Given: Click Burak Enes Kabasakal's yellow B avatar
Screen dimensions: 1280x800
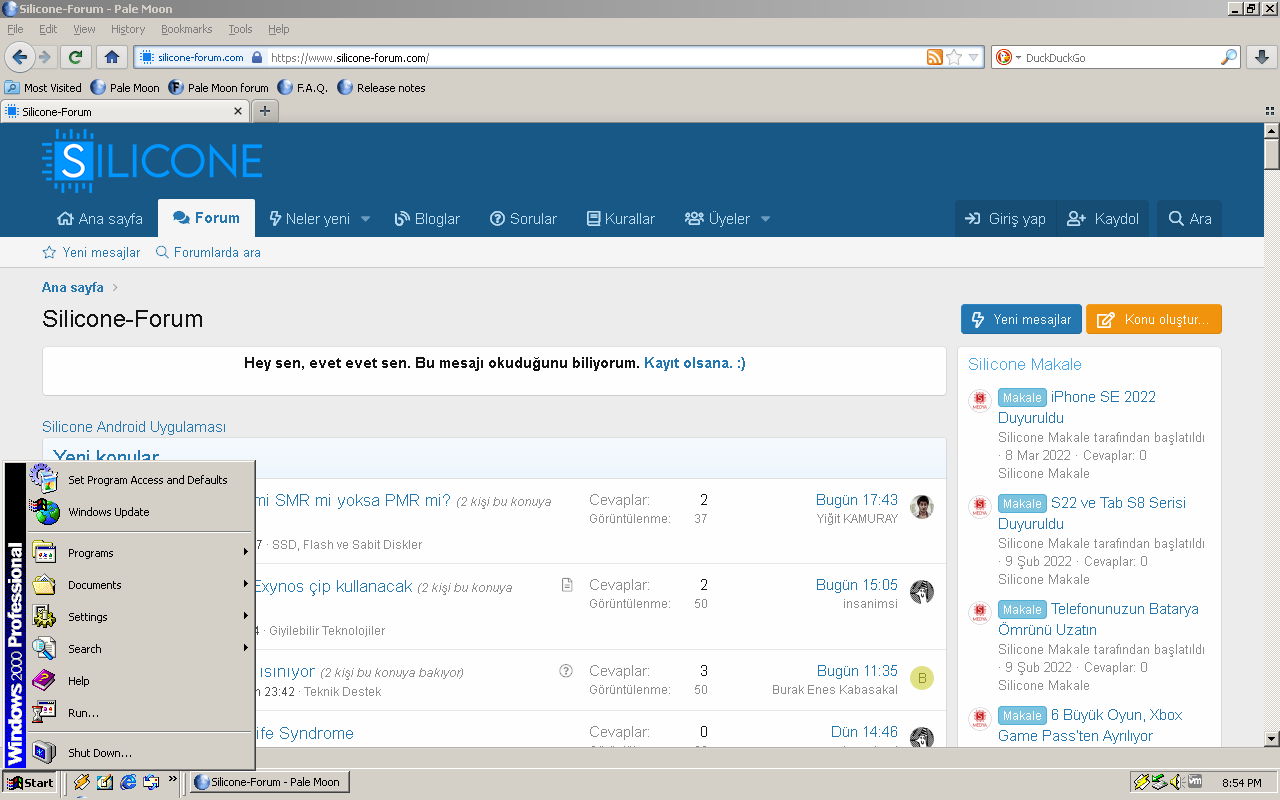Looking at the screenshot, I should (922, 679).
